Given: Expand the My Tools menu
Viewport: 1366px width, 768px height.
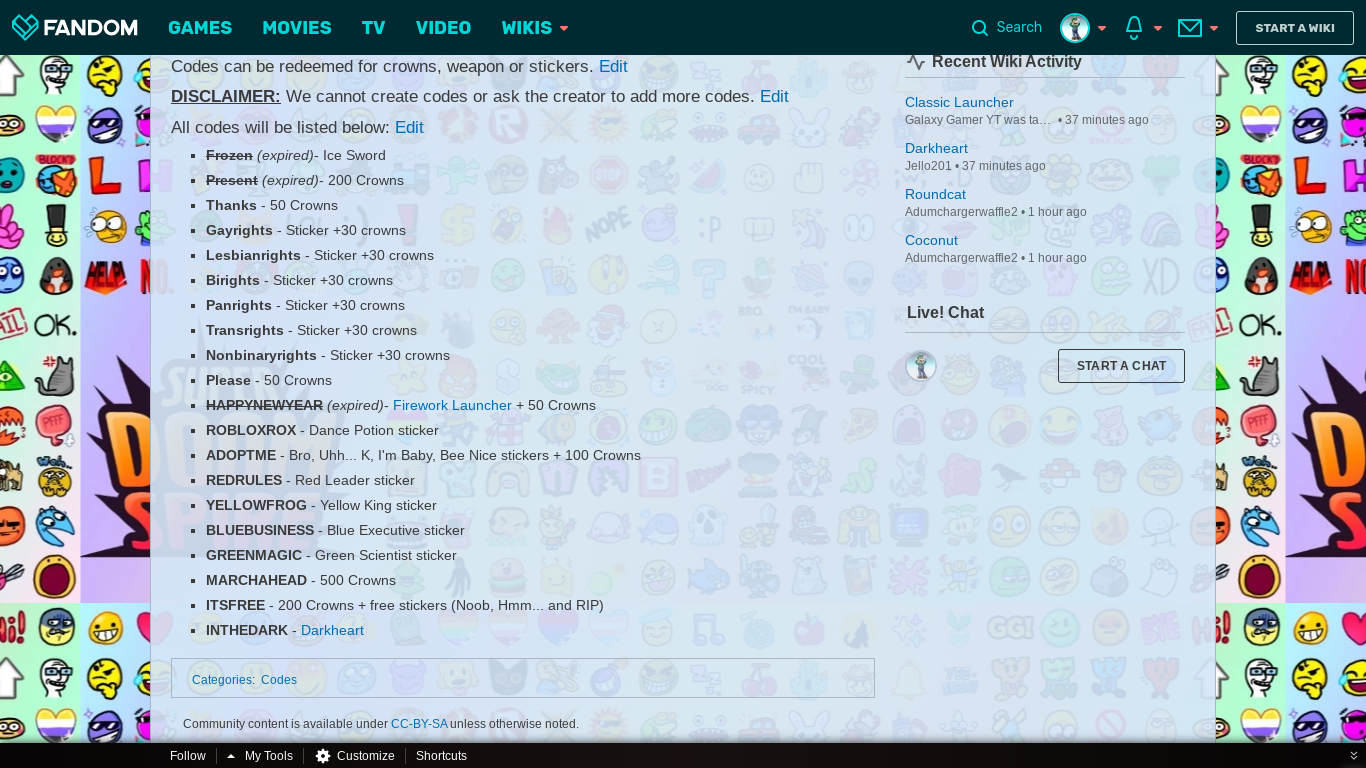Looking at the screenshot, I should (260, 756).
